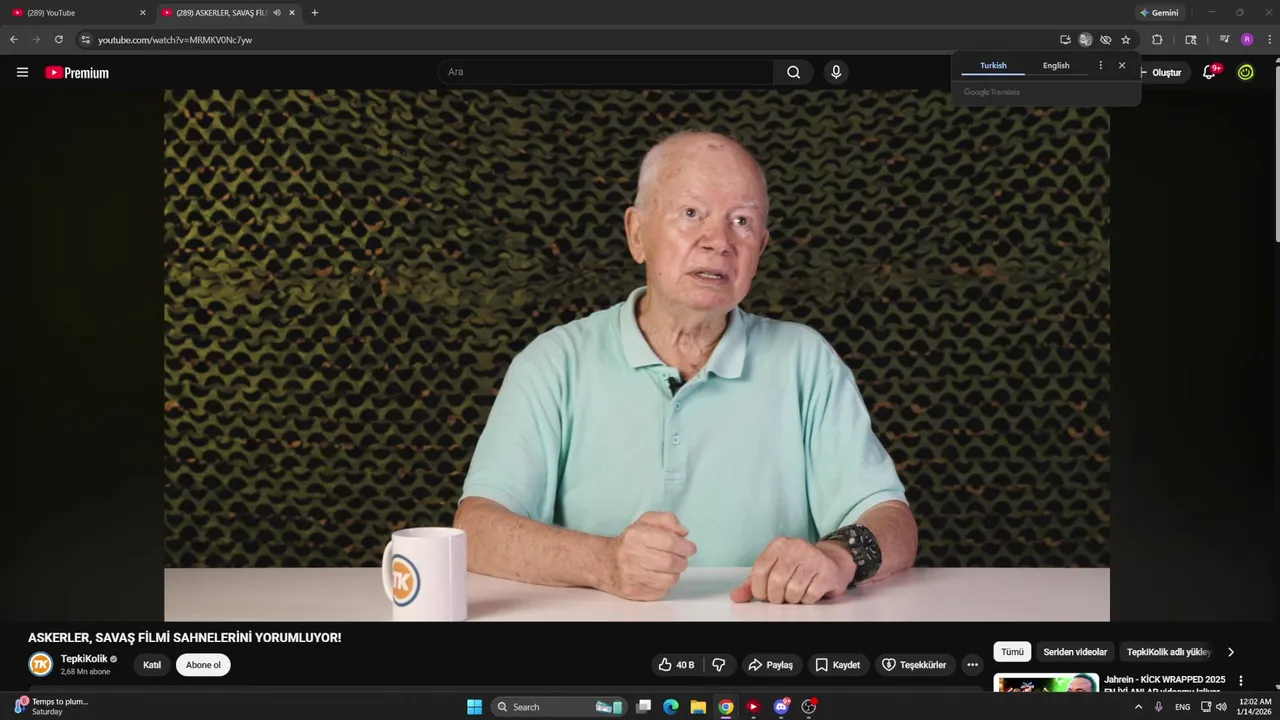Screen dimensions: 1280x720
Task: Open Chrome profile avatar R
Action: tap(1247, 40)
